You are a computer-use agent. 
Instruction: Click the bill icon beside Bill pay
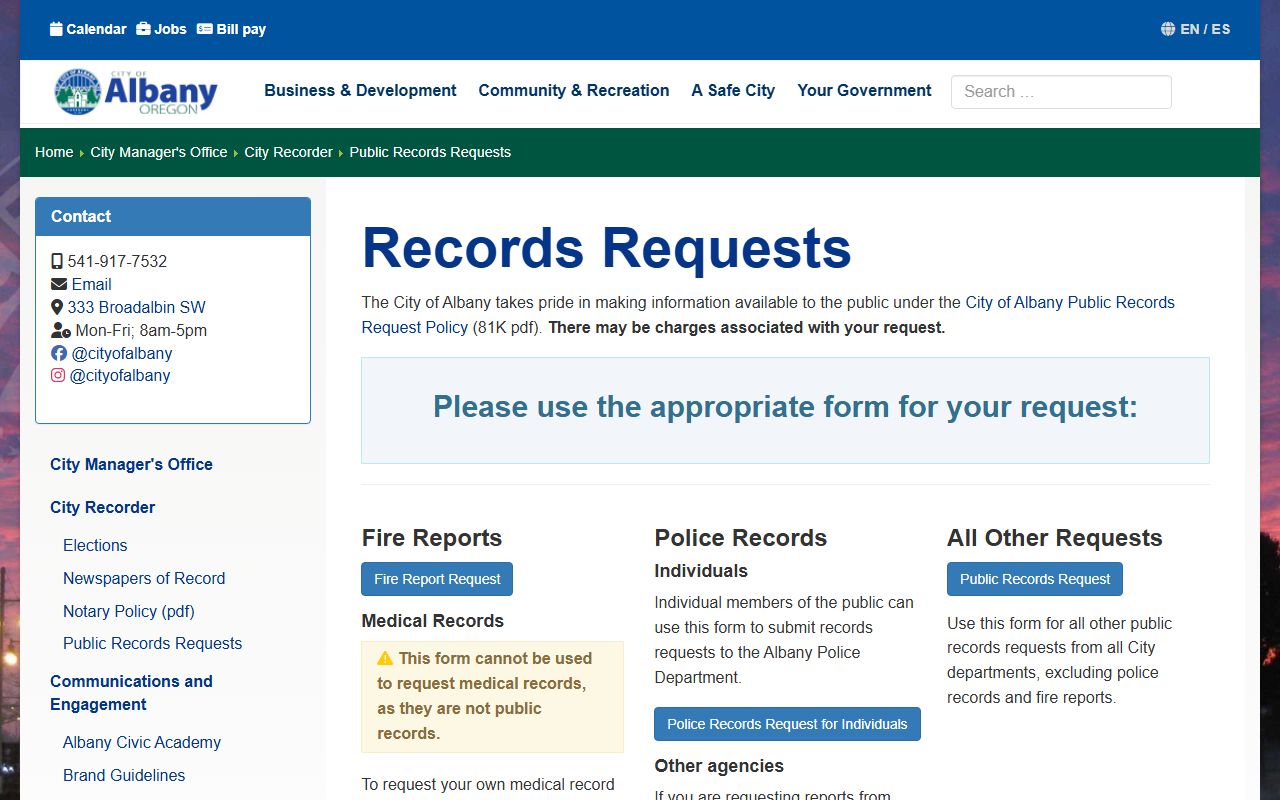pyautogui.click(x=205, y=29)
